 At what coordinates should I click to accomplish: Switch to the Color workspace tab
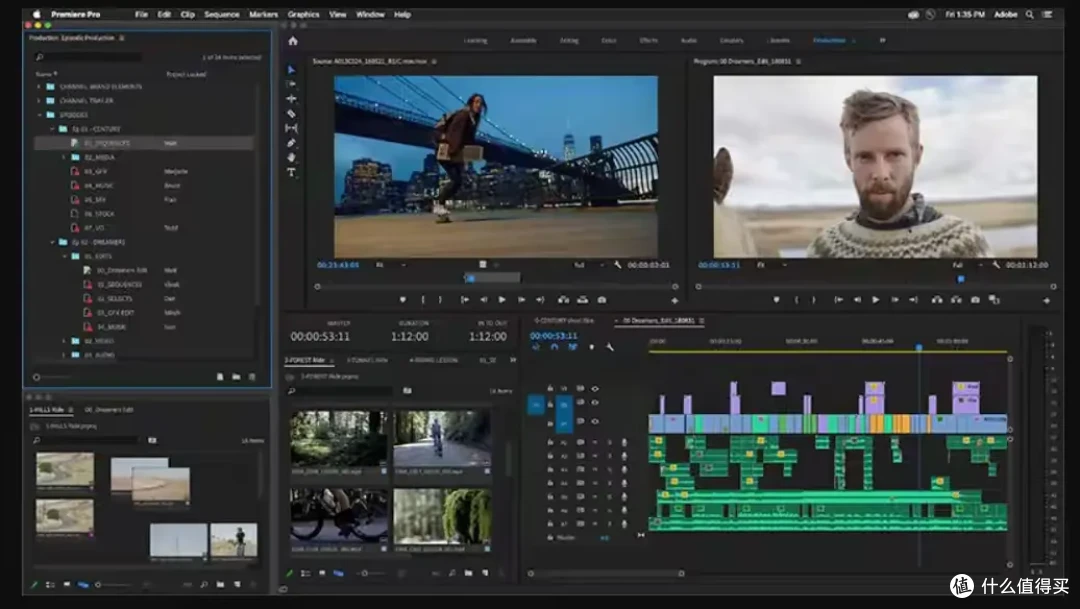[609, 41]
